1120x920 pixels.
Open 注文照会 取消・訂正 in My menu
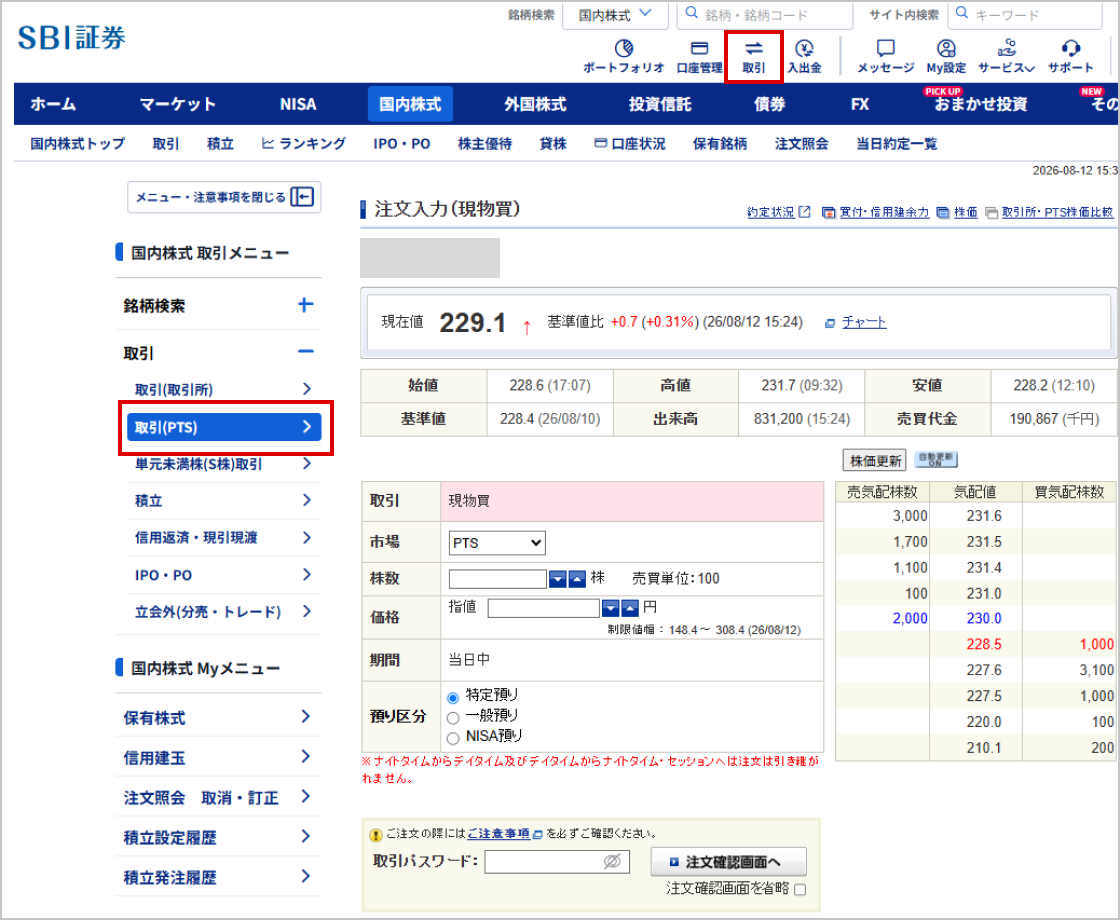218,797
